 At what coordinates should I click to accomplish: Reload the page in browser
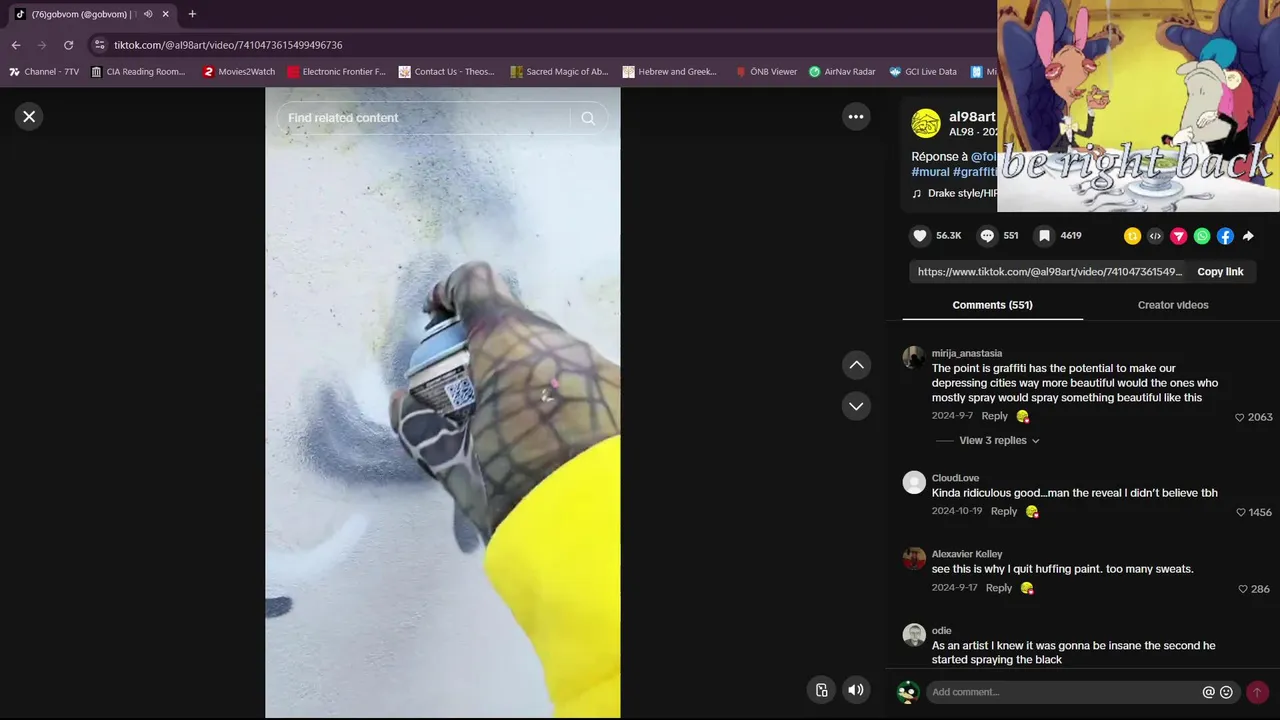coord(68,45)
